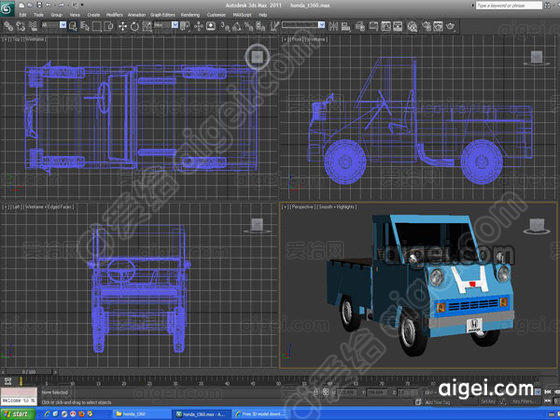Open the reference coordinate system View dropdown
Screen dimensions: 560x420
(166, 25)
